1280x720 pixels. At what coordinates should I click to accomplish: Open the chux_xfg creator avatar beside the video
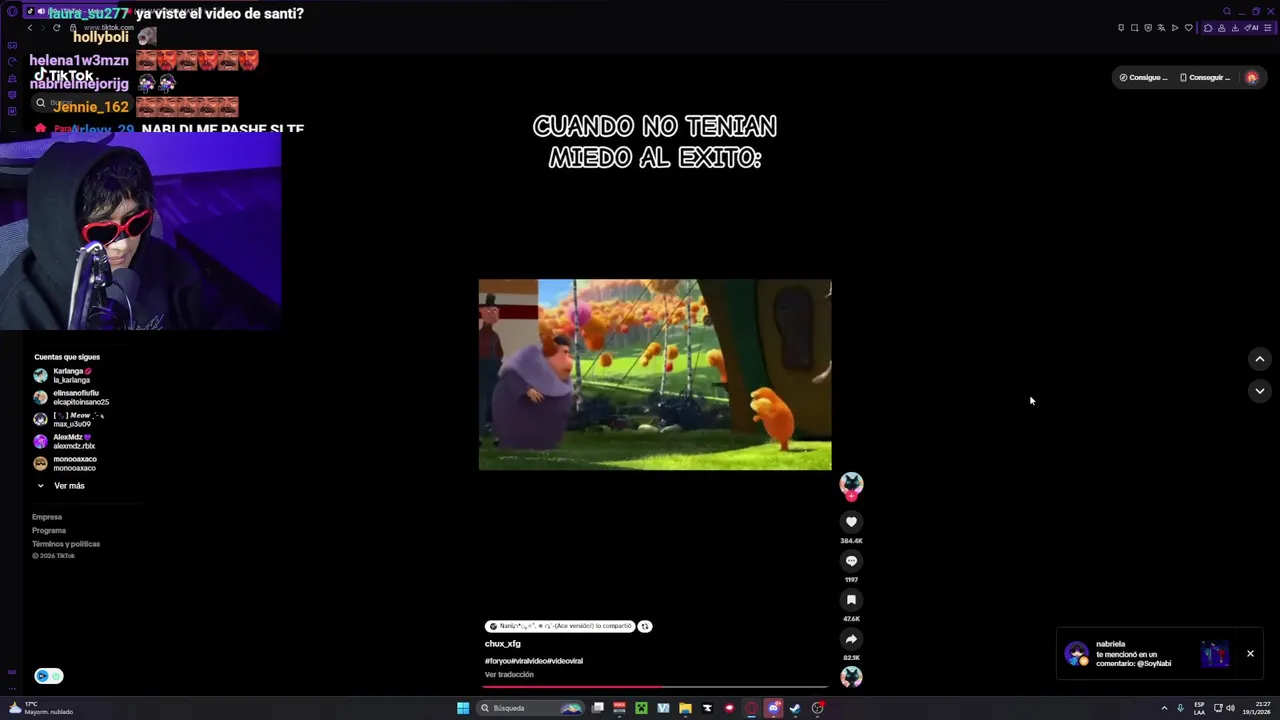point(851,485)
